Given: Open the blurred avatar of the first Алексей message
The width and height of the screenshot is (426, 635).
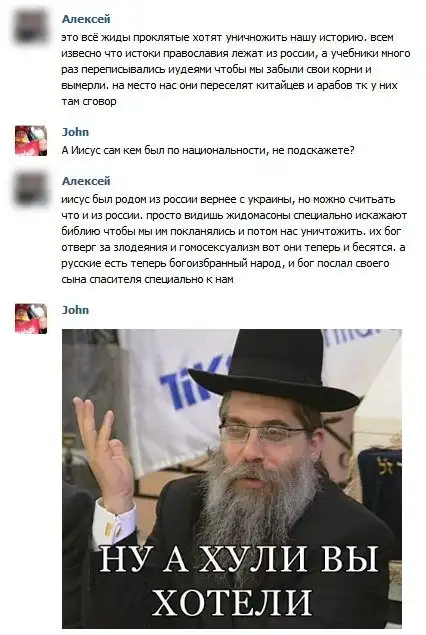Looking at the screenshot, I should point(31,27).
